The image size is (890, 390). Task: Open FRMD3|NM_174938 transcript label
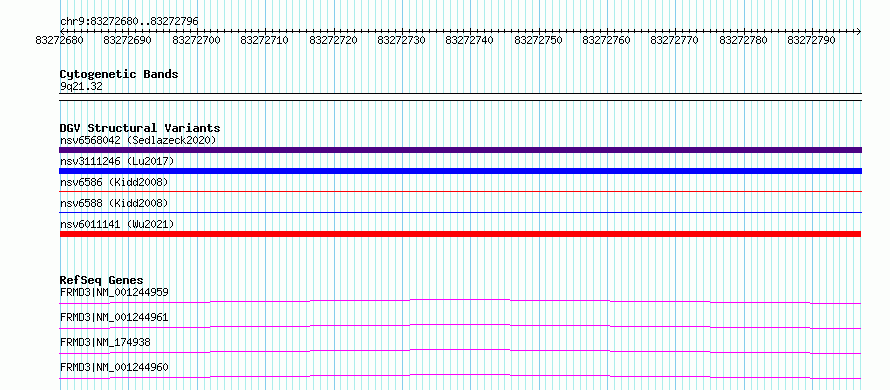coord(106,342)
